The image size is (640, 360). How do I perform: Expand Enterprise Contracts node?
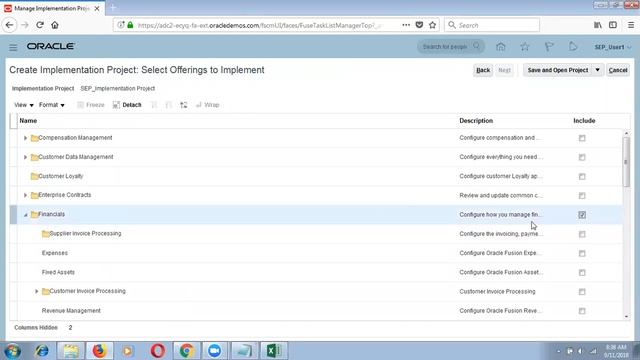pyautogui.click(x=25, y=196)
